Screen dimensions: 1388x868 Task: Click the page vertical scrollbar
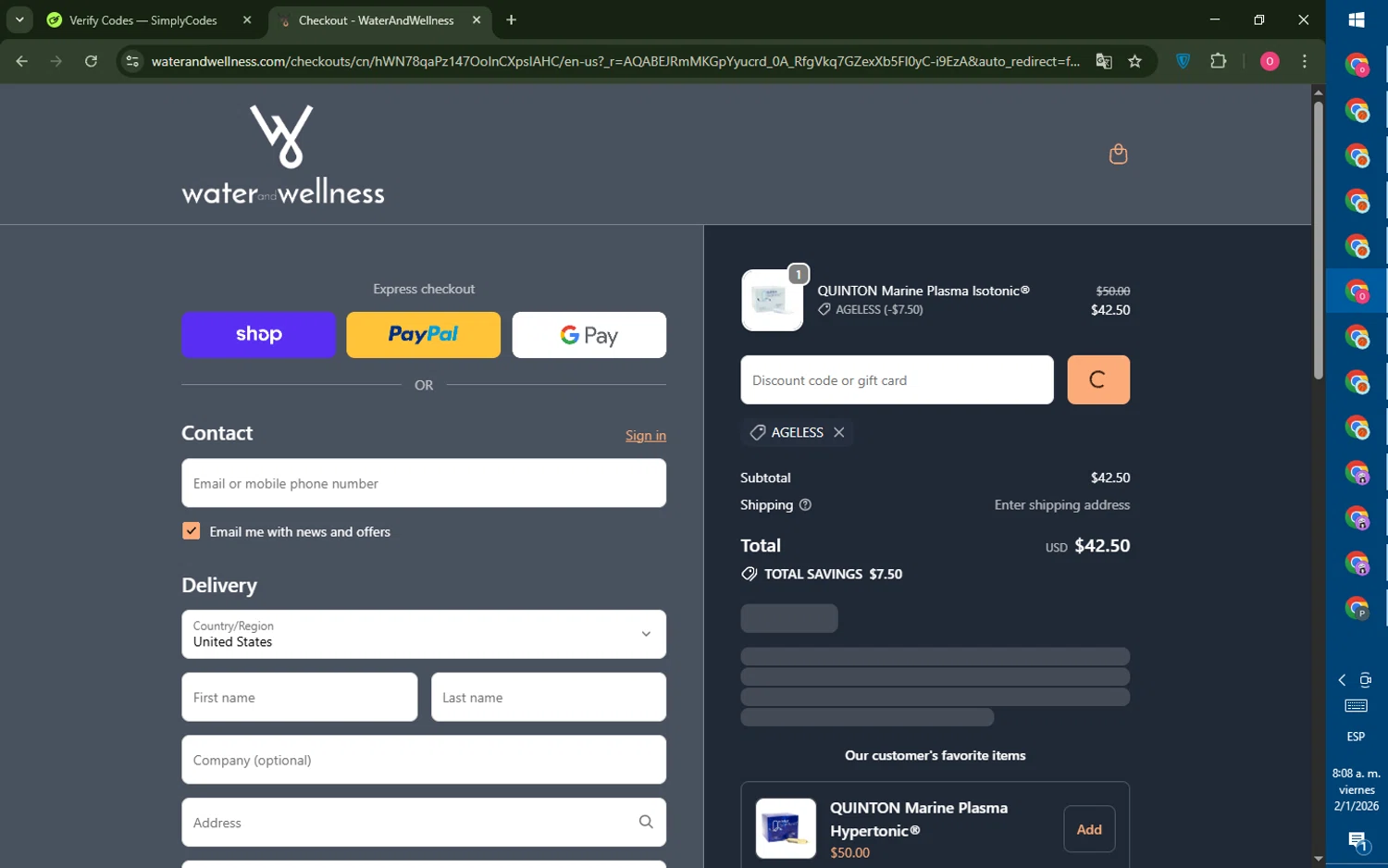[x=1318, y=240]
